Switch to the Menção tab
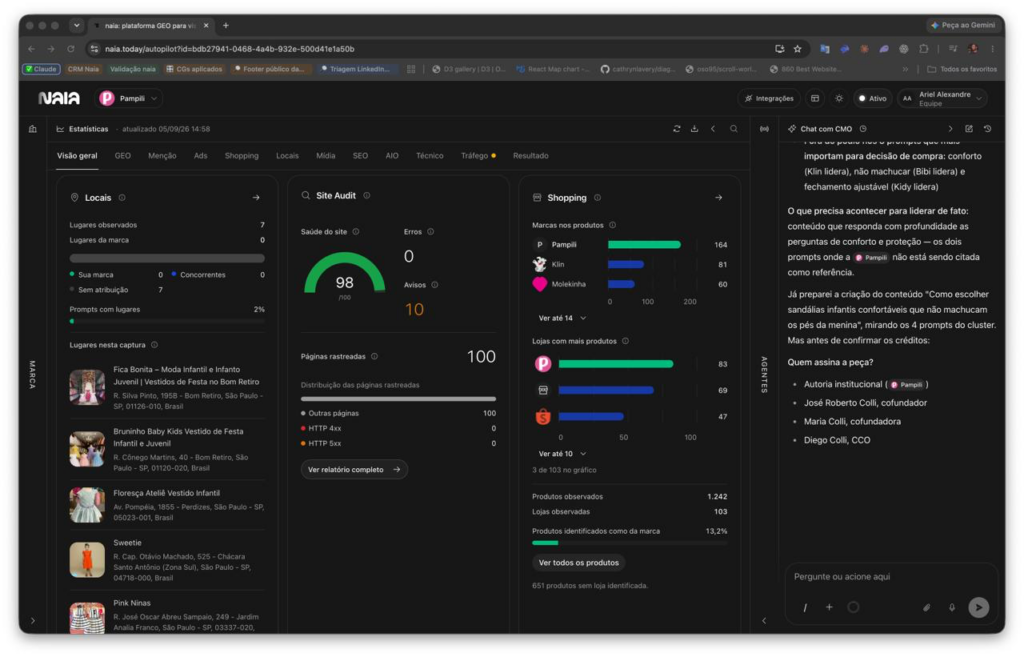Viewport: 1024px width, 657px height. point(162,155)
